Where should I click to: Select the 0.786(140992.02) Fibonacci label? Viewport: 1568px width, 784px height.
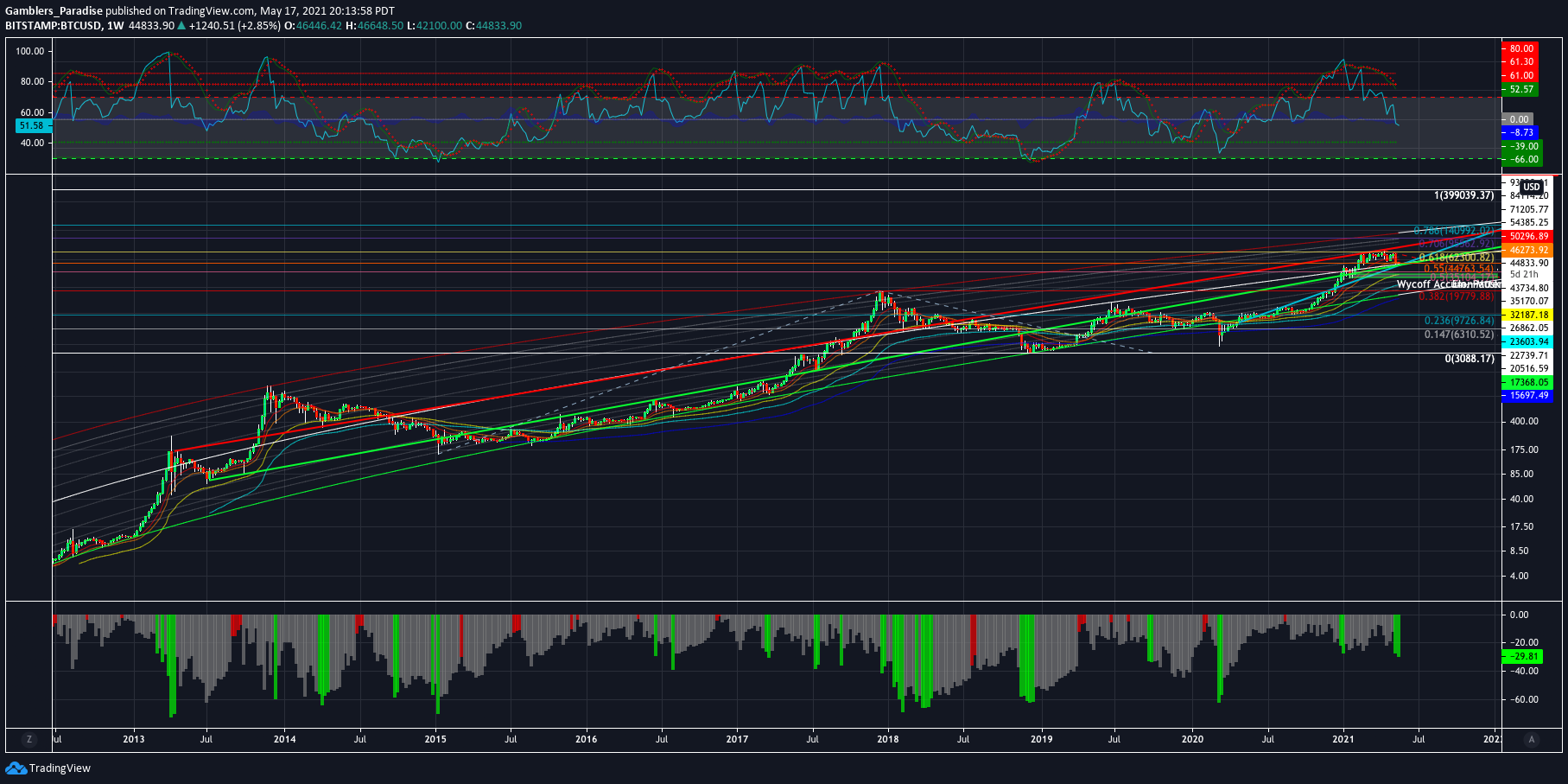(1453, 231)
